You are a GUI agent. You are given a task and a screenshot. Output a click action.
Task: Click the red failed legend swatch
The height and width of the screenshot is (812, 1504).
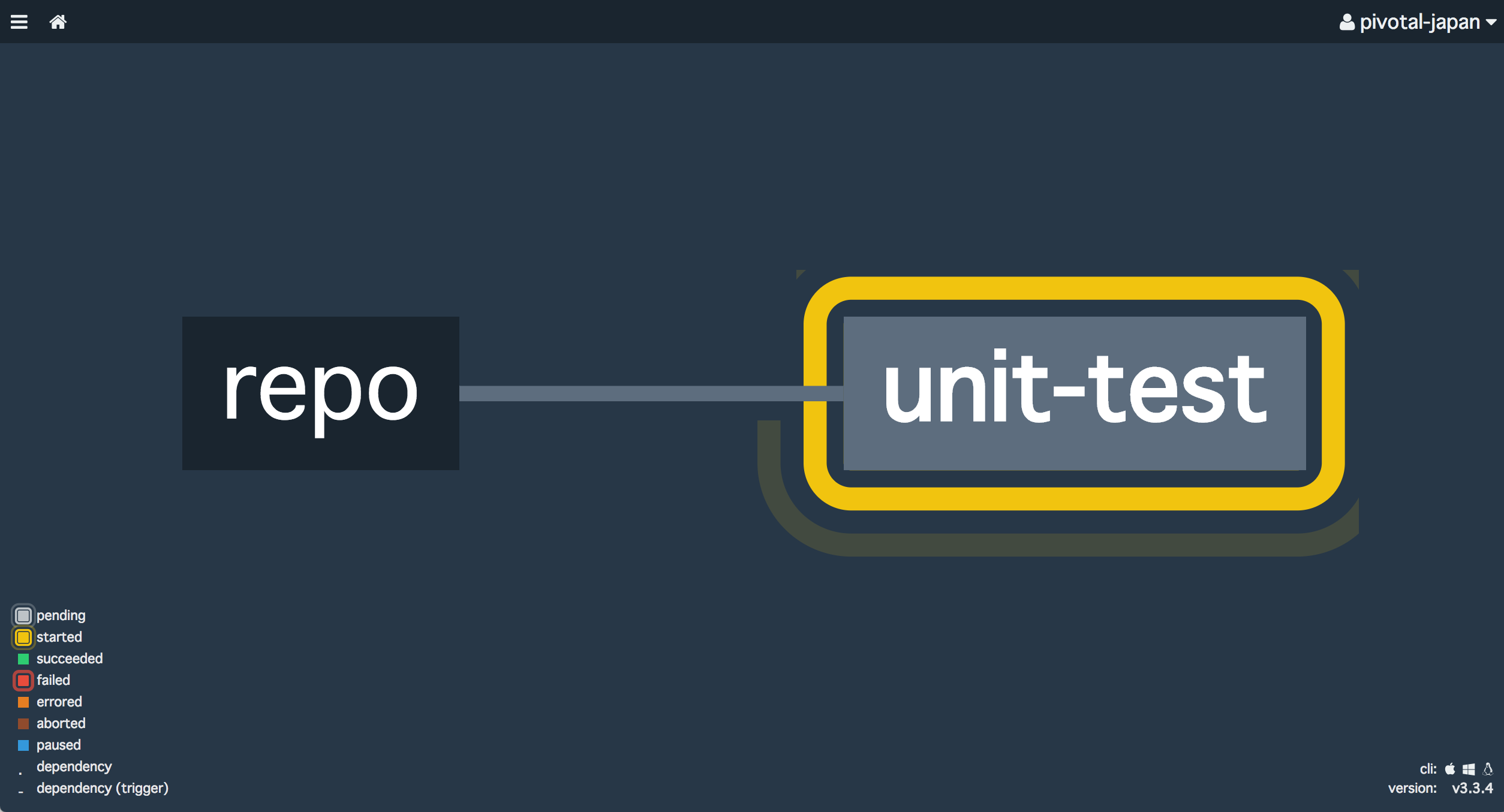pos(23,680)
